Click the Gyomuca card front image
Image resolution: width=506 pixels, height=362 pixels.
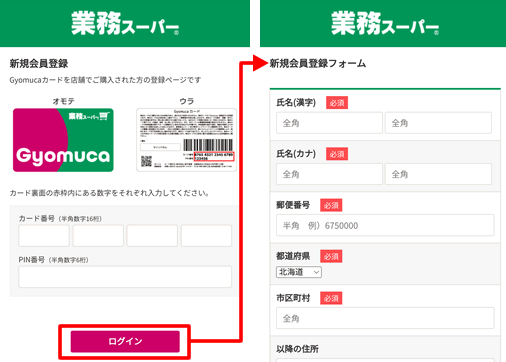click(63, 140)
